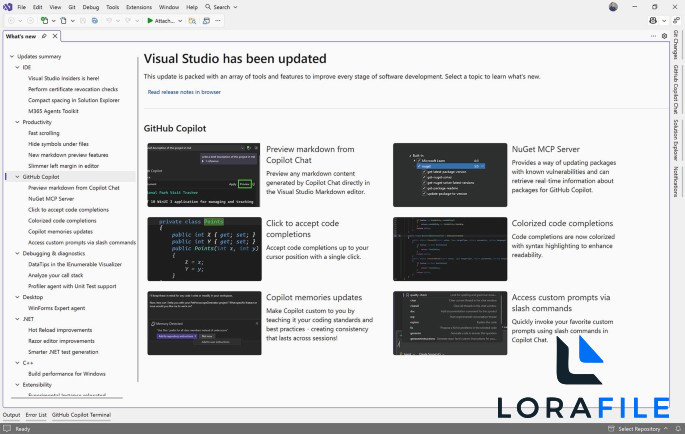Open the Copilot badge dropdown arrow
This screenshot has height=434, width=685.
[664, 21]
